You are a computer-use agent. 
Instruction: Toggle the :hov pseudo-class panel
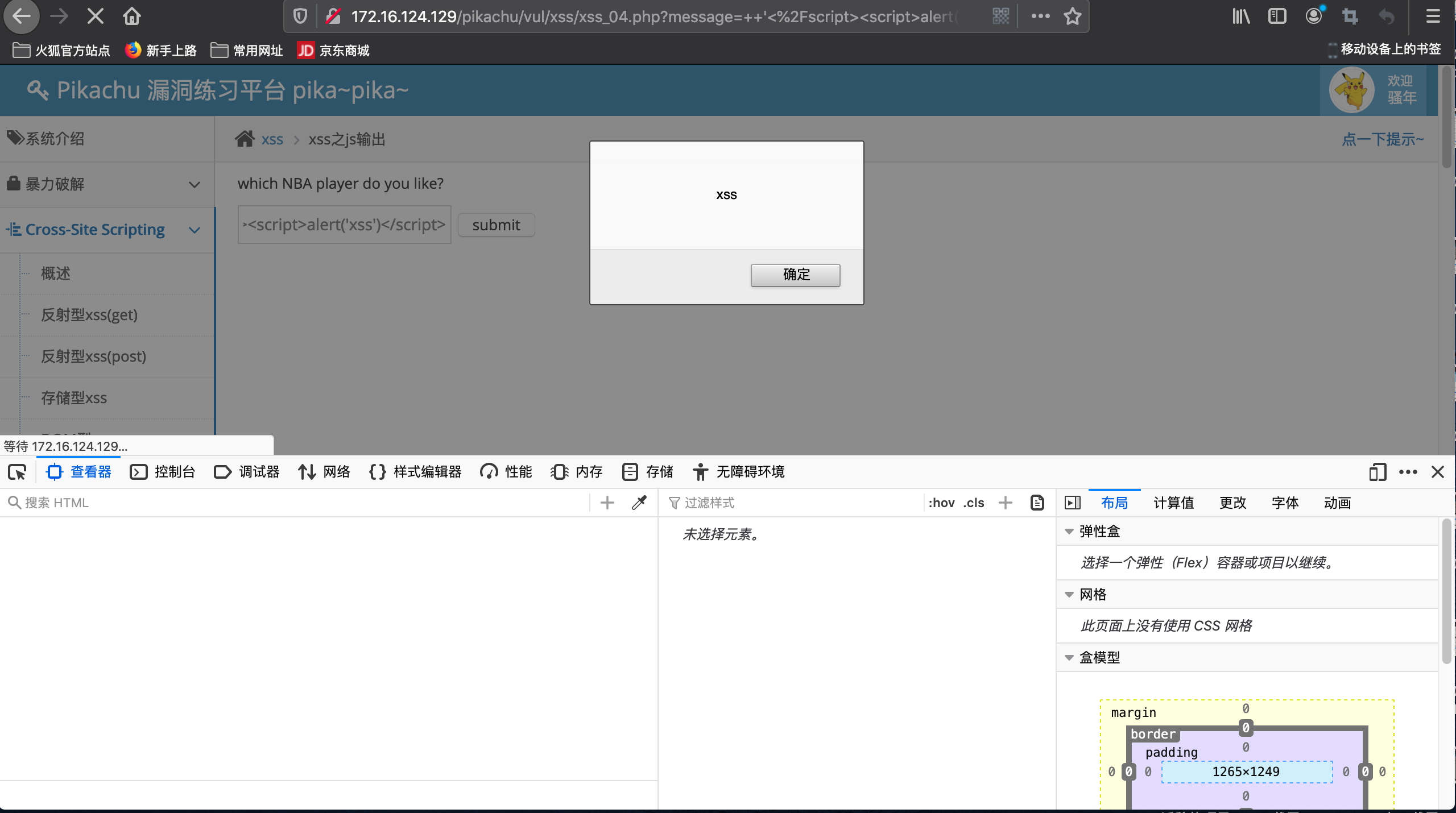(941, 503)
